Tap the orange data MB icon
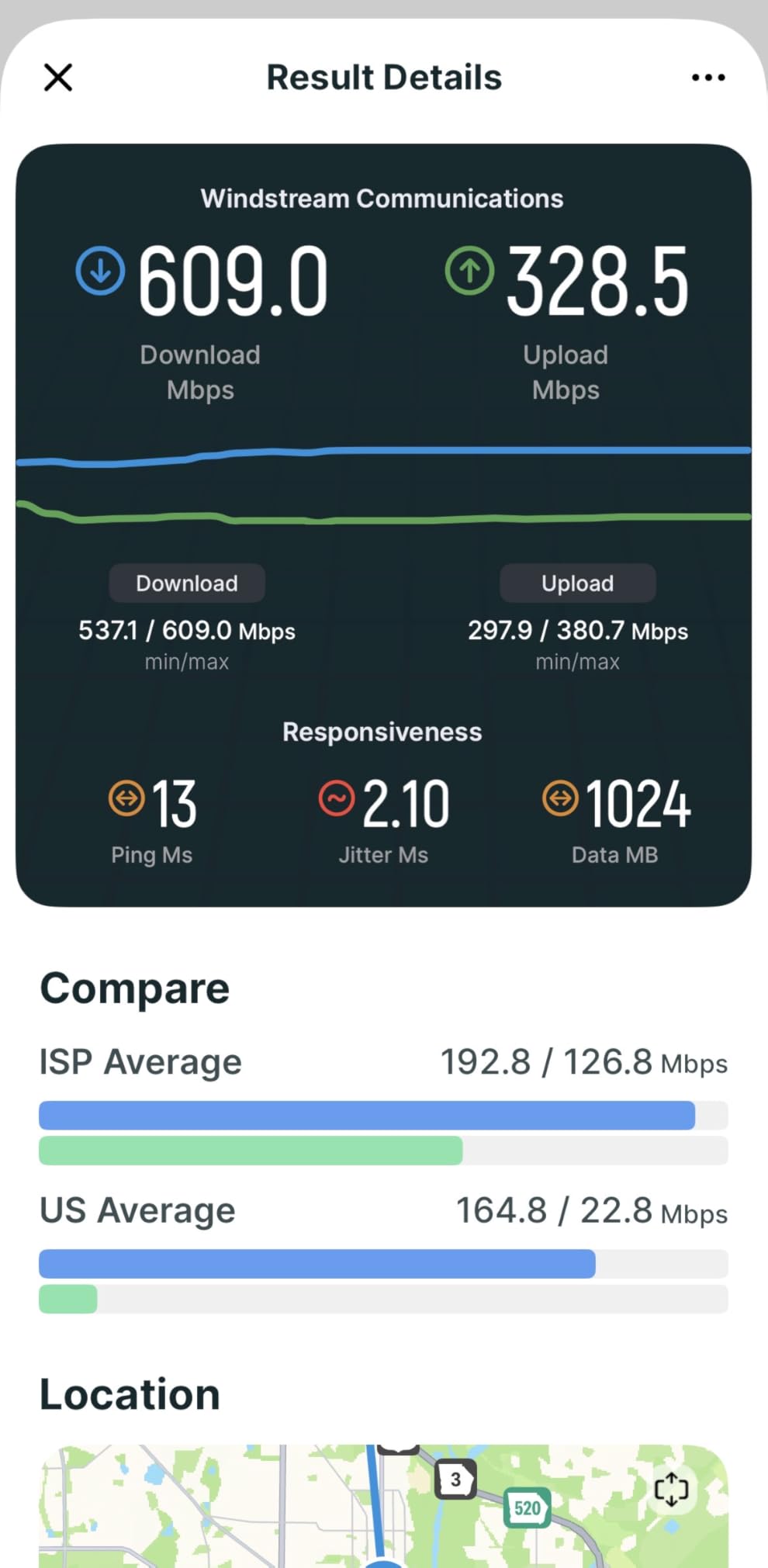768x1568 pixels. click(x=560, y=798)
